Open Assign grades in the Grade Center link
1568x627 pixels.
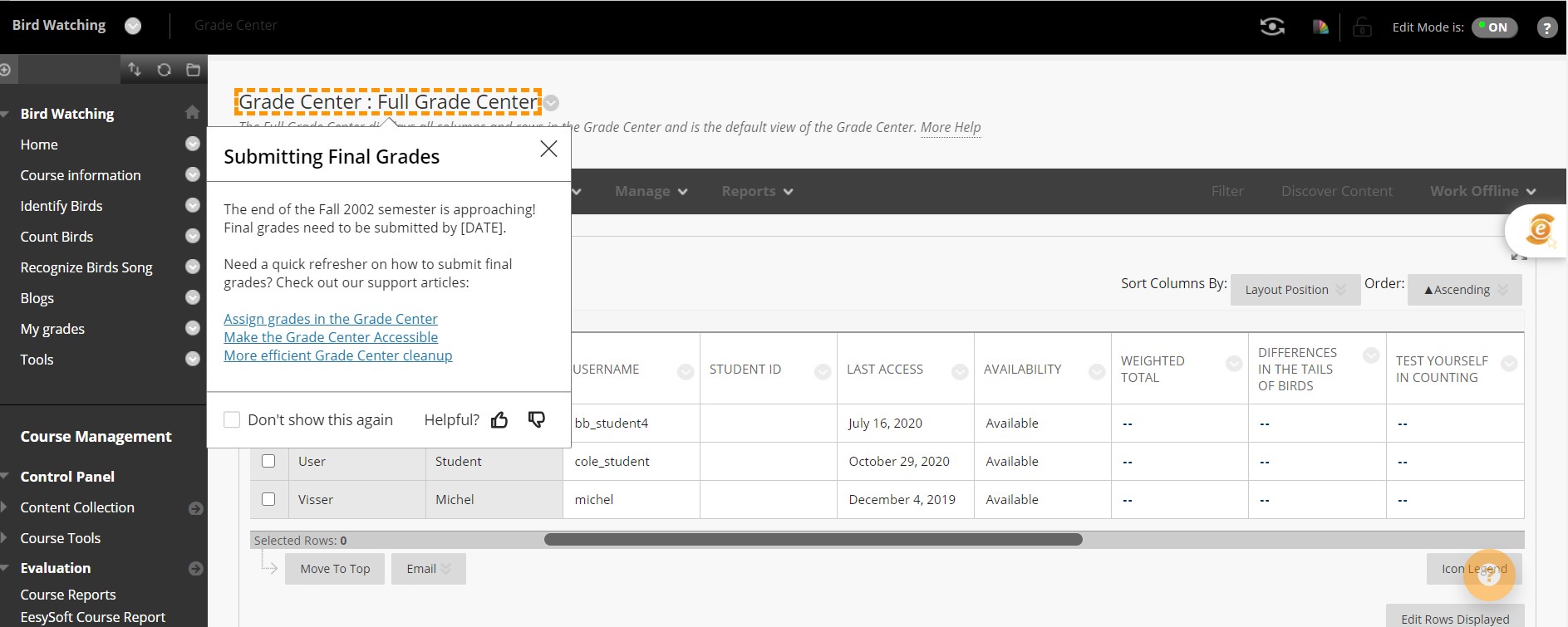coord(331,319)
